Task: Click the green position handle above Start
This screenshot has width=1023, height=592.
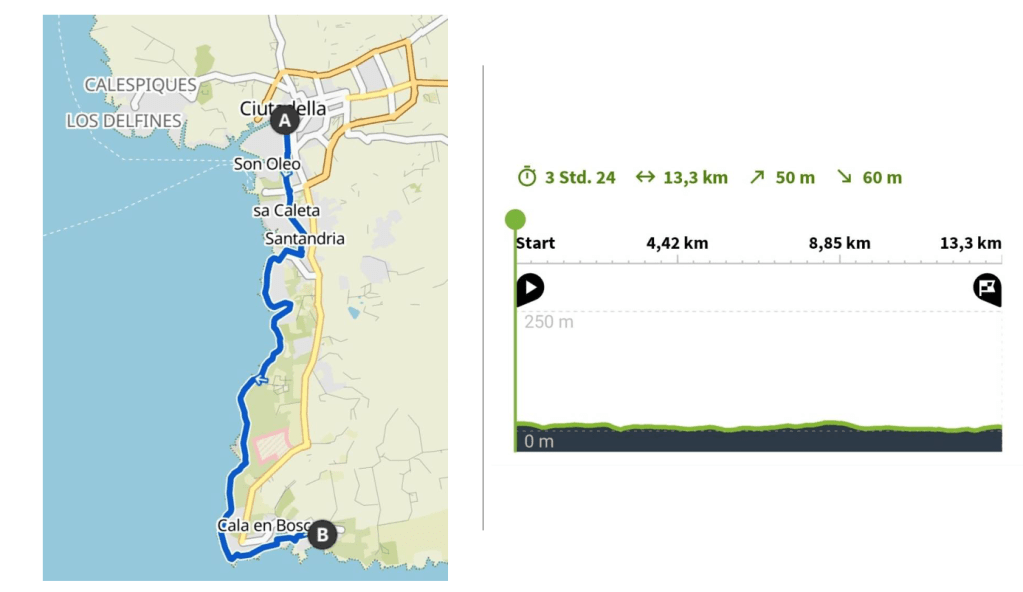Action: point(516,219)
